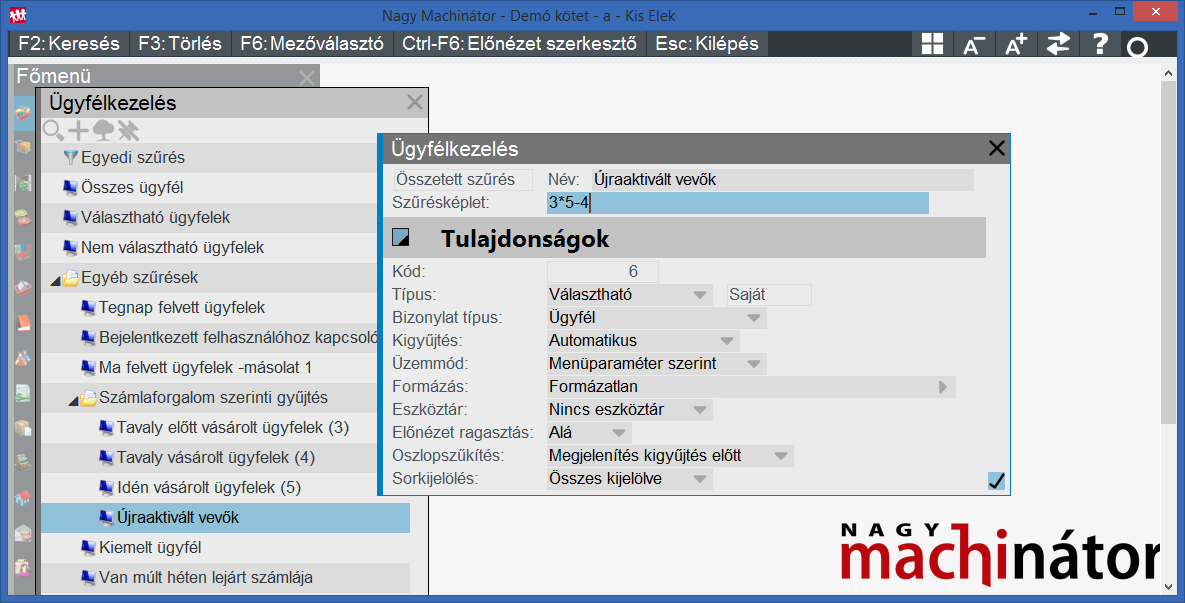Image resolution: width=1185 pixels, height=603 pixels.
Task: Toggle the checkbox next to Tulajdonságok heading
Action: pos(404,237)
